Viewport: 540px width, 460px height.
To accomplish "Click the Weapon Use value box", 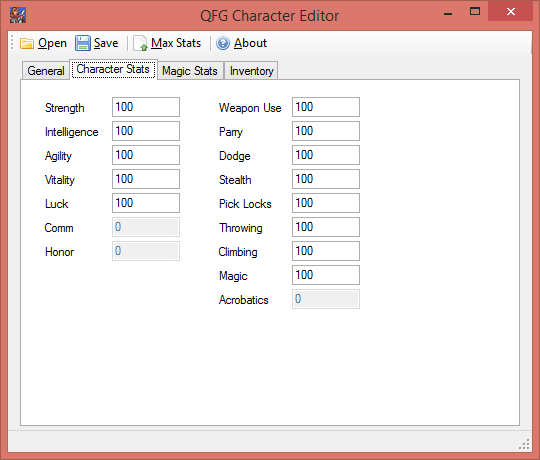I will 326,107.
